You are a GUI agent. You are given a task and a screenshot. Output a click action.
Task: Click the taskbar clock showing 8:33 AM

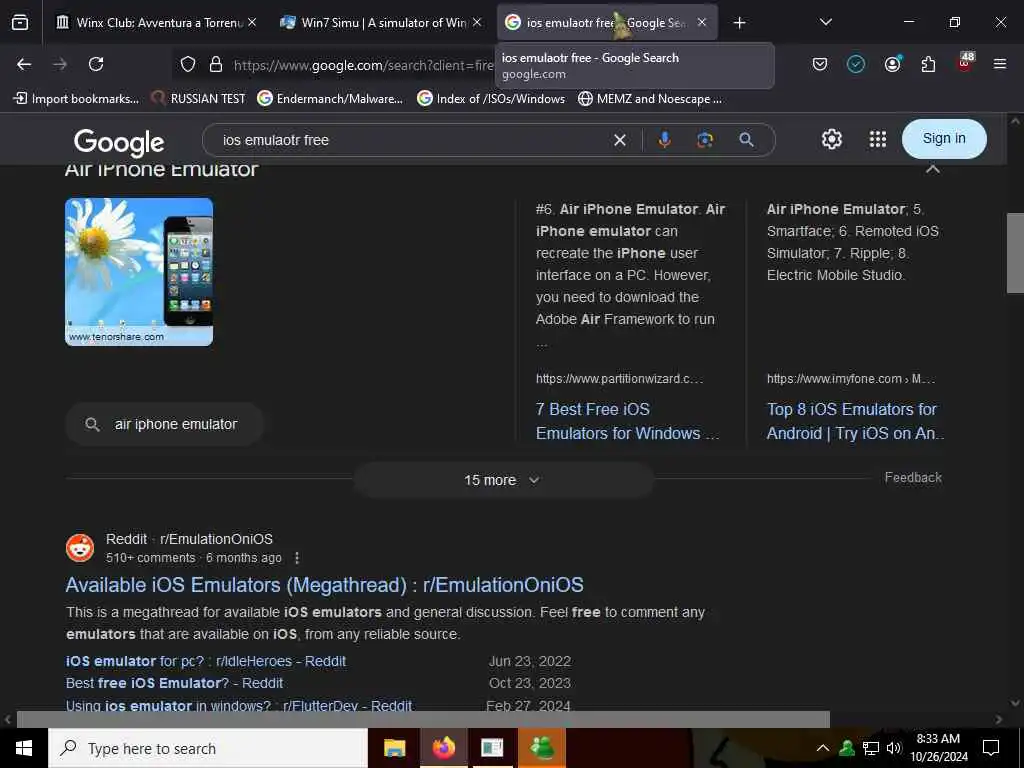pyautogui.click(x=938, y=748)
